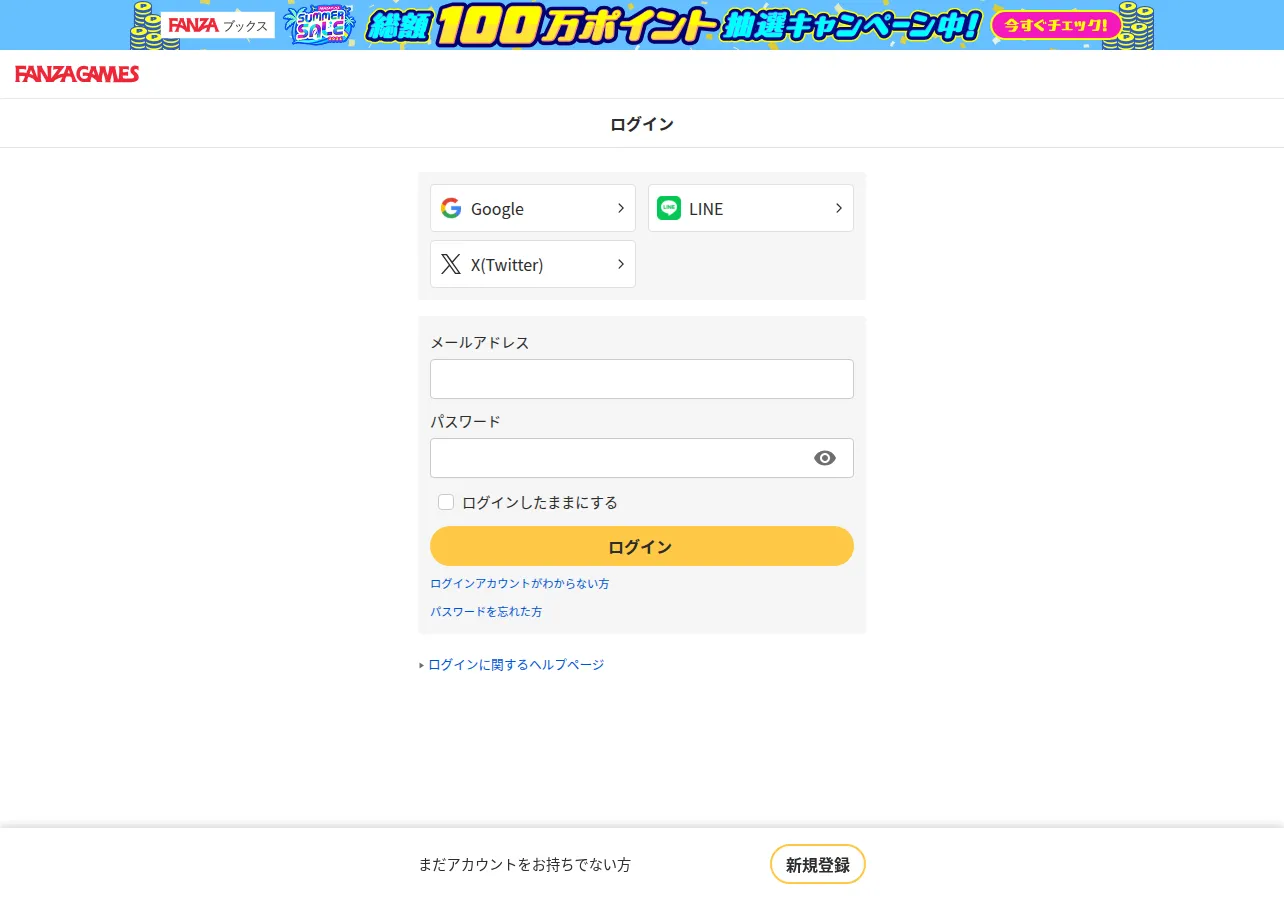Click the FANZA ブックス logo in banner

coord(218,25)
